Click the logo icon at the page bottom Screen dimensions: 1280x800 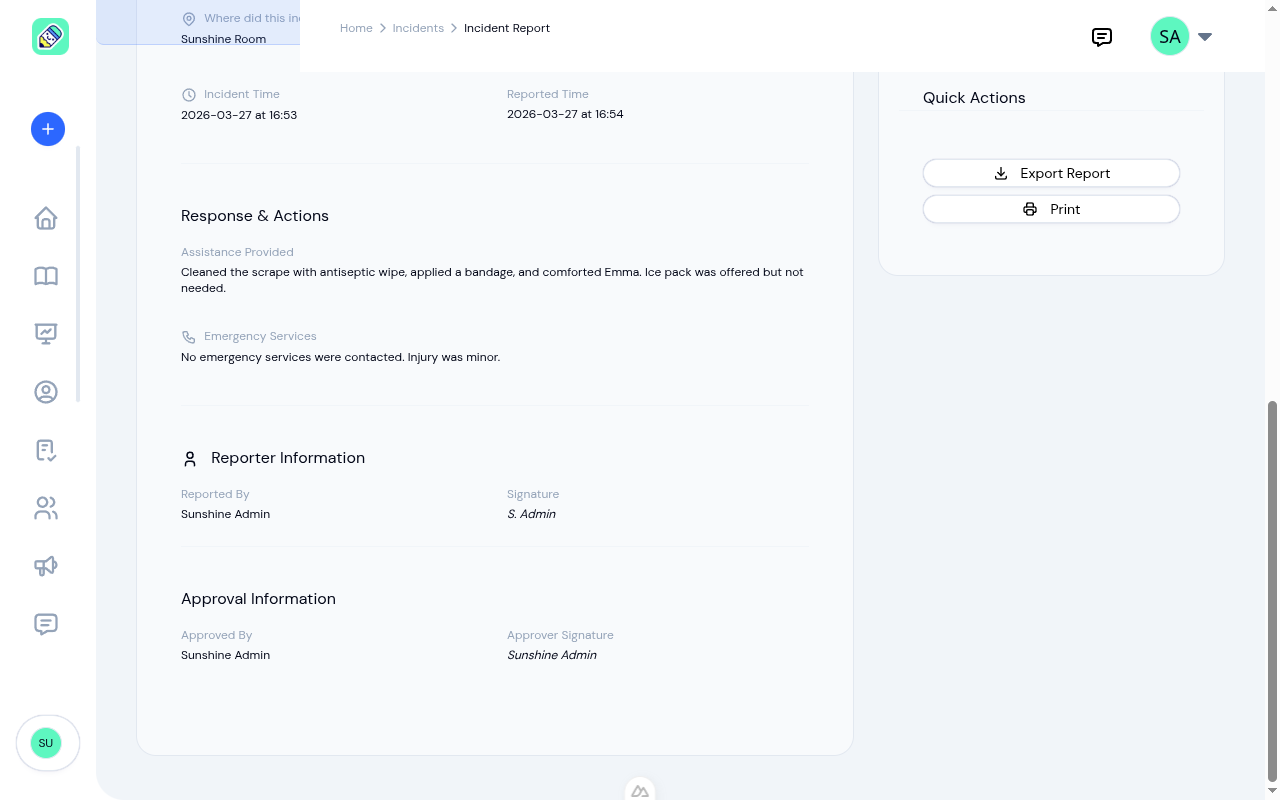point(640,790)
